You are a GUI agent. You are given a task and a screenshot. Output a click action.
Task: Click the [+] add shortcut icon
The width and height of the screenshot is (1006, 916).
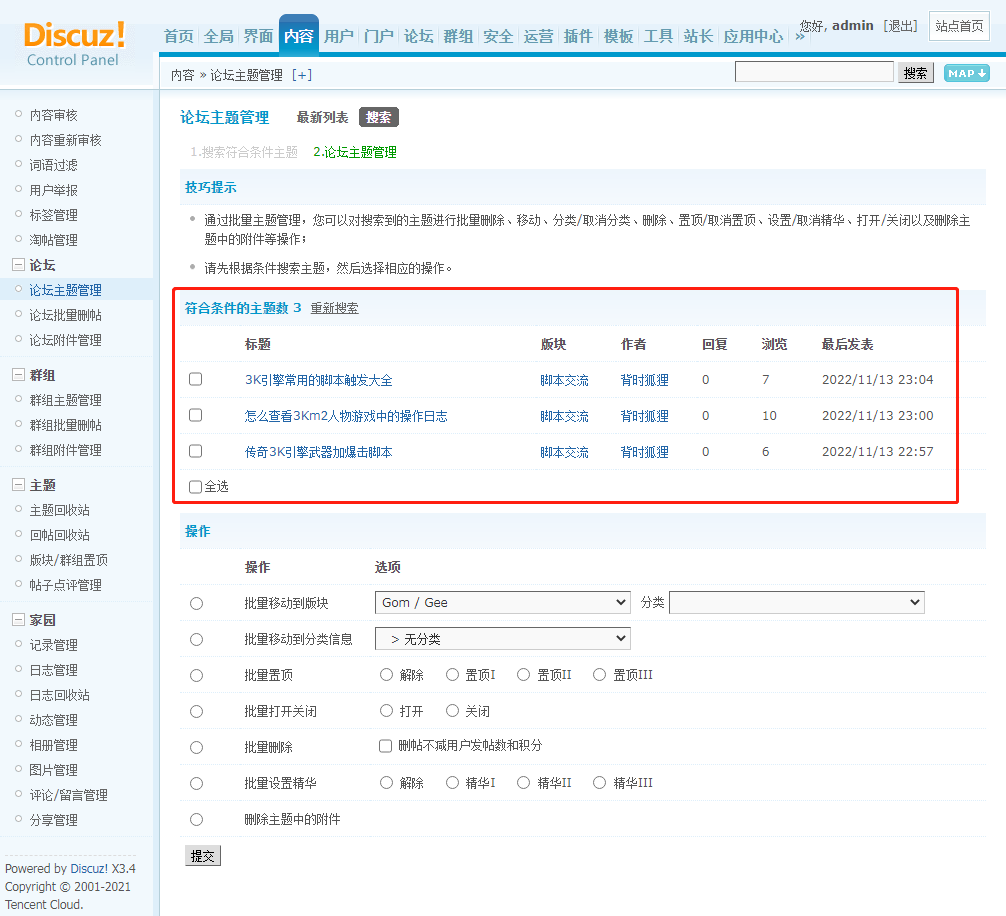pyautogui.click(x=301, y=75)
